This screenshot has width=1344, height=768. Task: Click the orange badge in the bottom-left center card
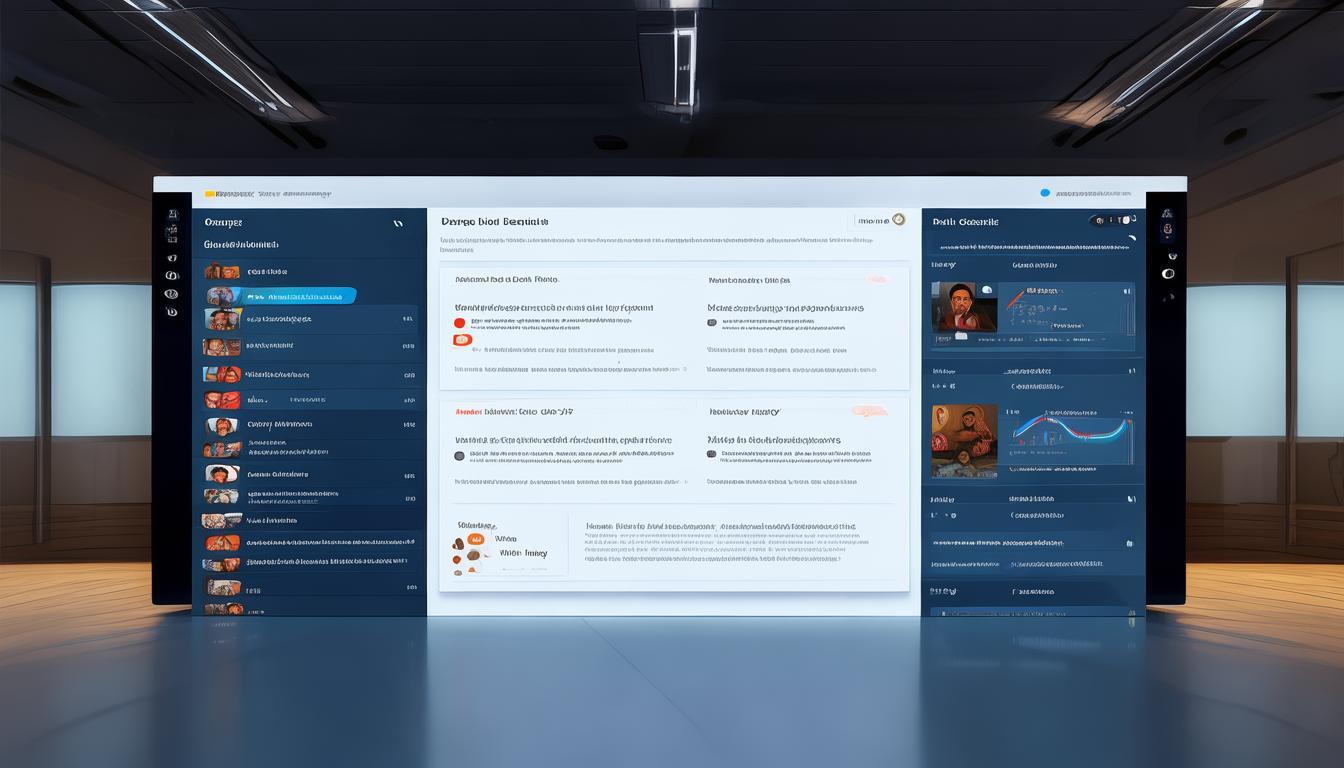click(x=475, y=539)
